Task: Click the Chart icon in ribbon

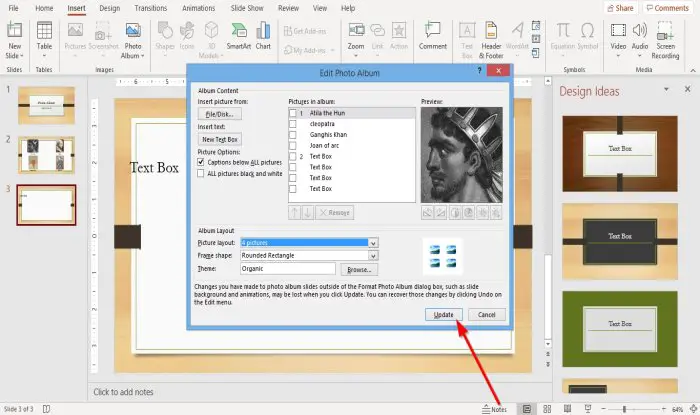Action: coord(263,36)
